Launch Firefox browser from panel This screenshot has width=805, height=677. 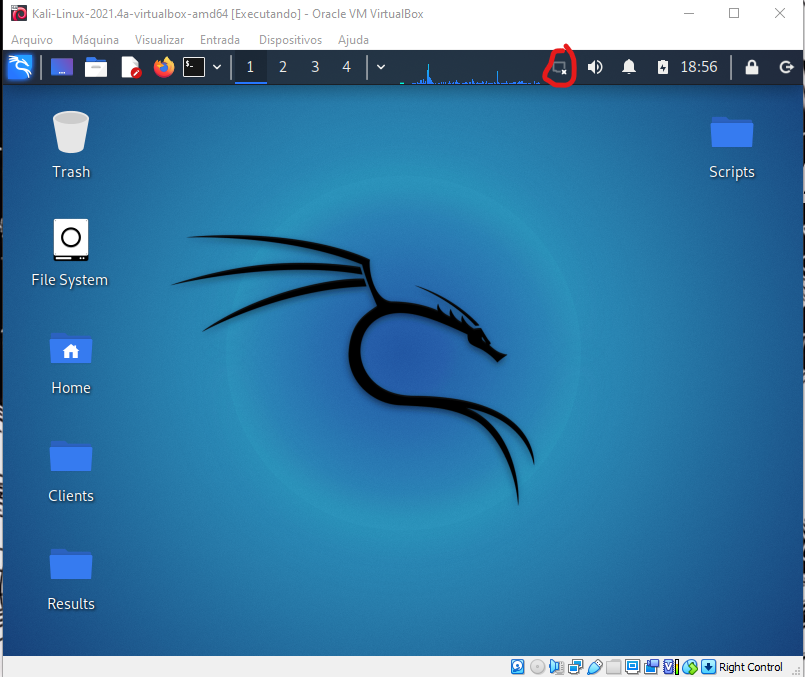[x=164, y=67]
